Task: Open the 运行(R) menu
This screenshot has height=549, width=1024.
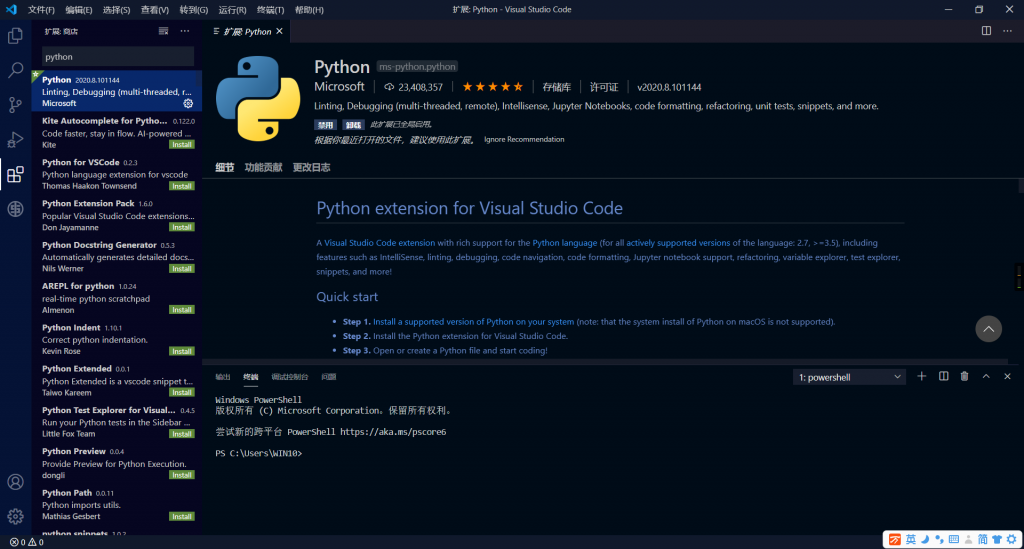Action: click(x=232, y=10)
